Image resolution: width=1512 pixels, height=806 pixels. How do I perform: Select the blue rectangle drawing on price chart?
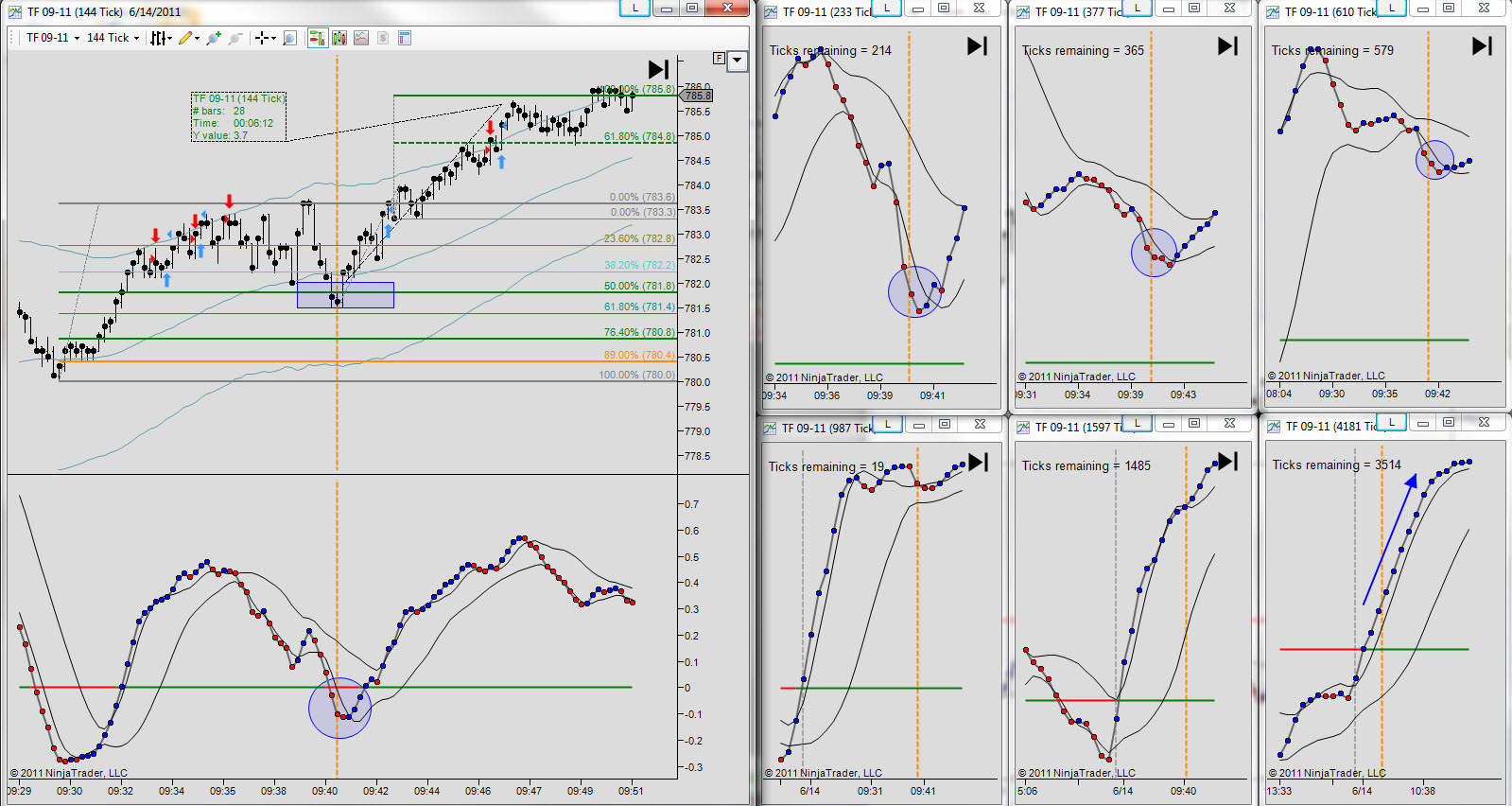point(345,295)
